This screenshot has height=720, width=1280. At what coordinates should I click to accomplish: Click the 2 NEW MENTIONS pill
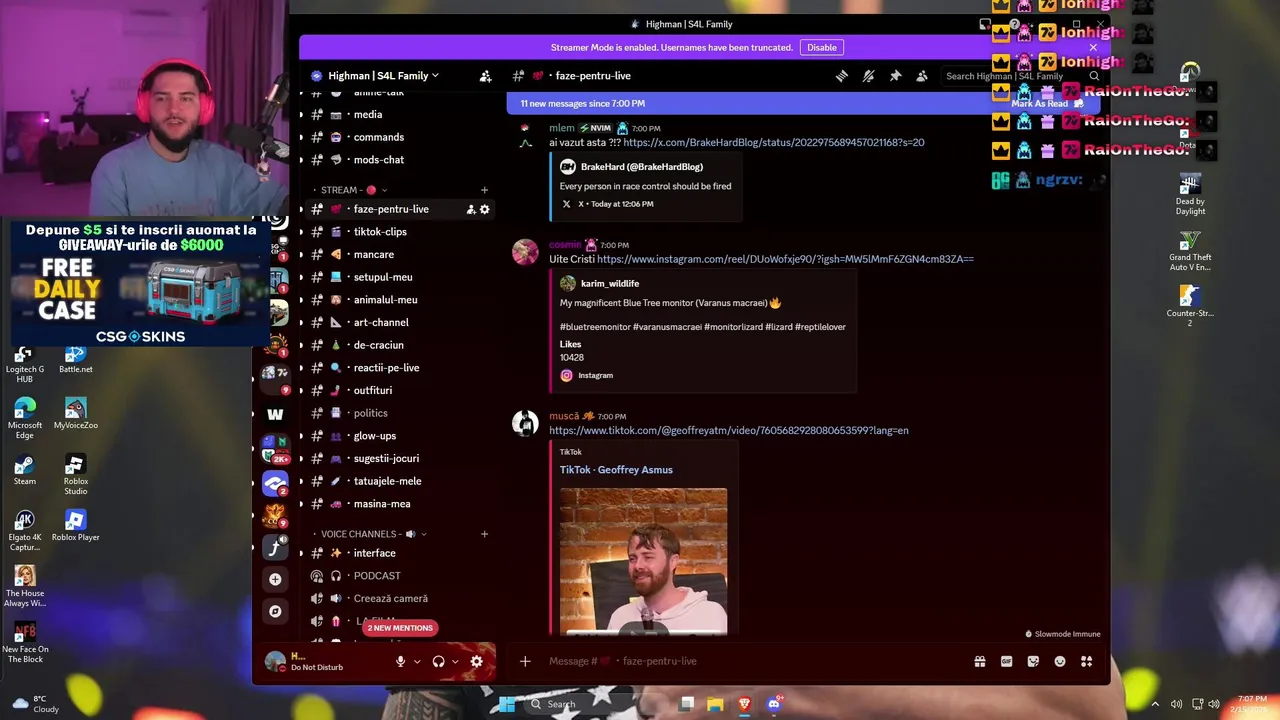[400, 628]
